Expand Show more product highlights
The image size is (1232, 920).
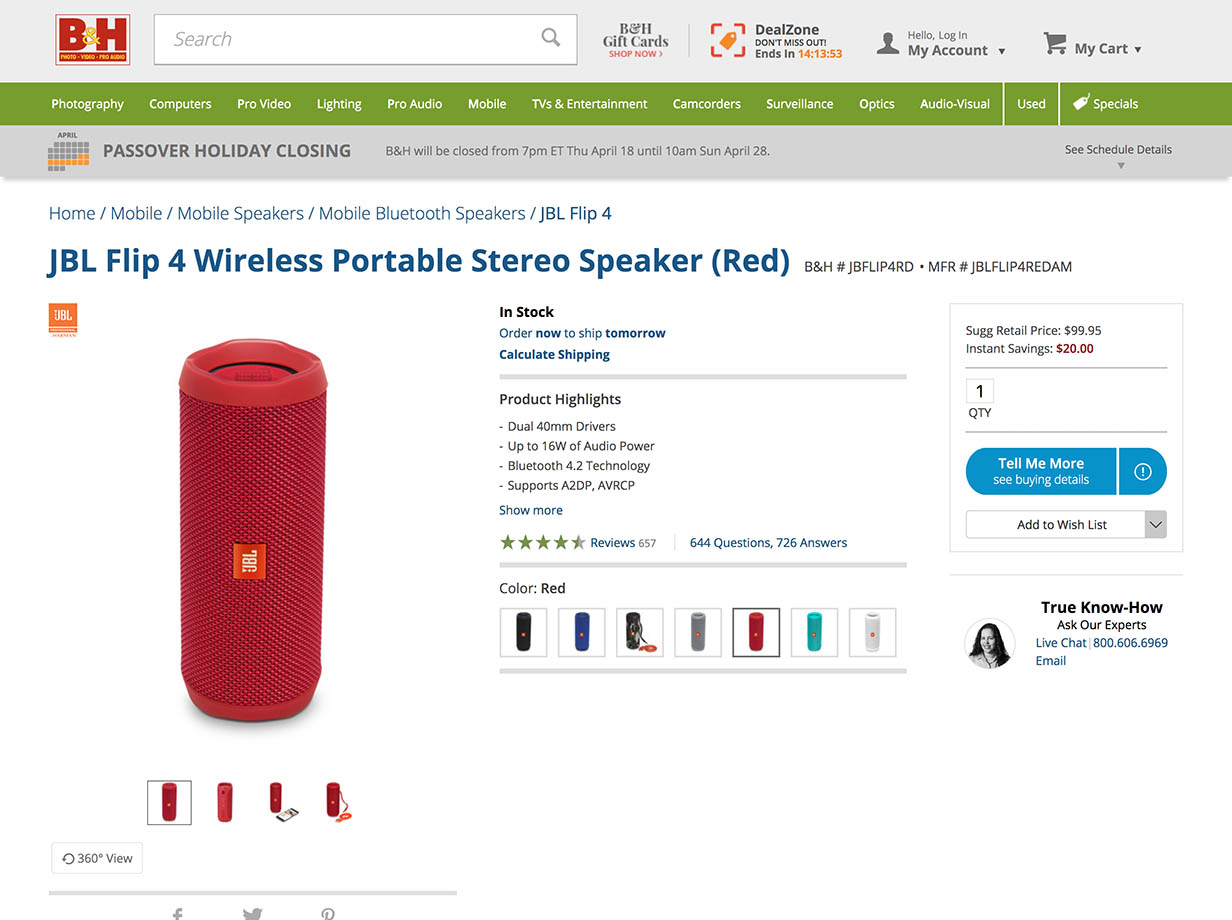[531, 510]
